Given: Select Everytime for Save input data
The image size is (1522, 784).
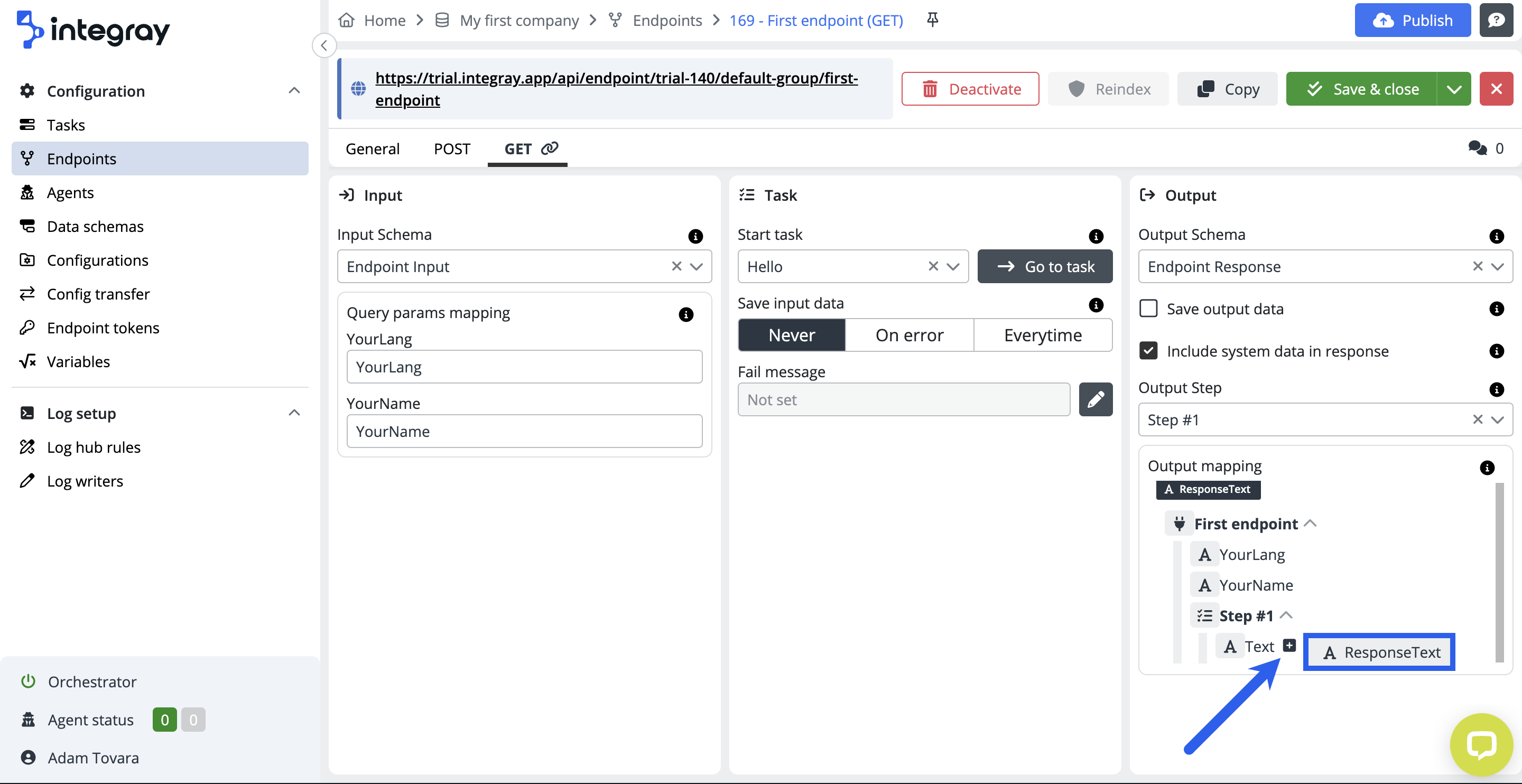Looking at the screenshot, I should point(1042,335).
